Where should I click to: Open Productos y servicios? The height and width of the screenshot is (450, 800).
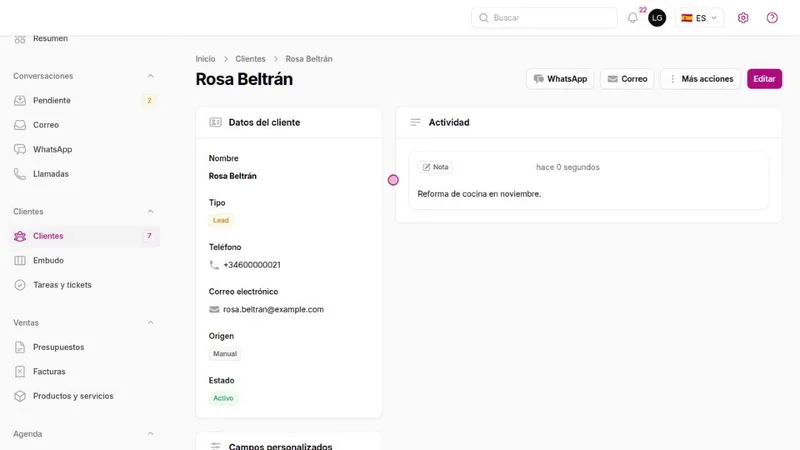pyautogui.click(x=84, y=396)
